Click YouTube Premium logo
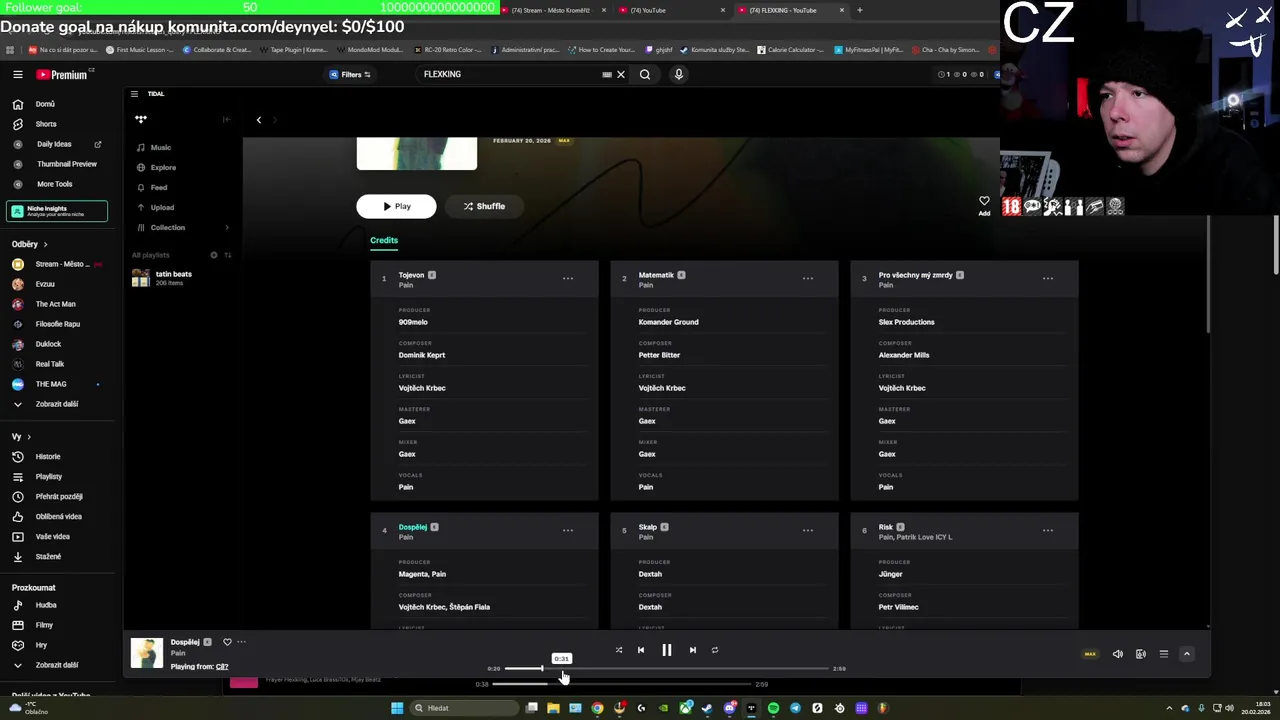The width and height of the screenshot is (1280, 720). [63, 75]
